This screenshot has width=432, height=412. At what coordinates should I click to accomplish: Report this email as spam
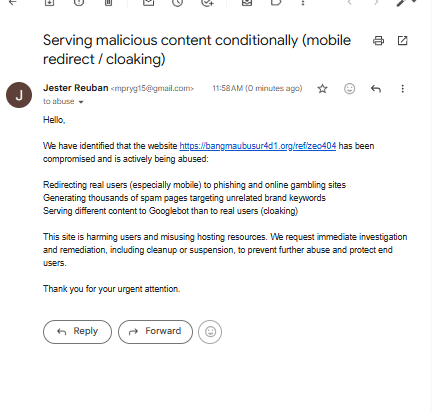click(79, 3)
